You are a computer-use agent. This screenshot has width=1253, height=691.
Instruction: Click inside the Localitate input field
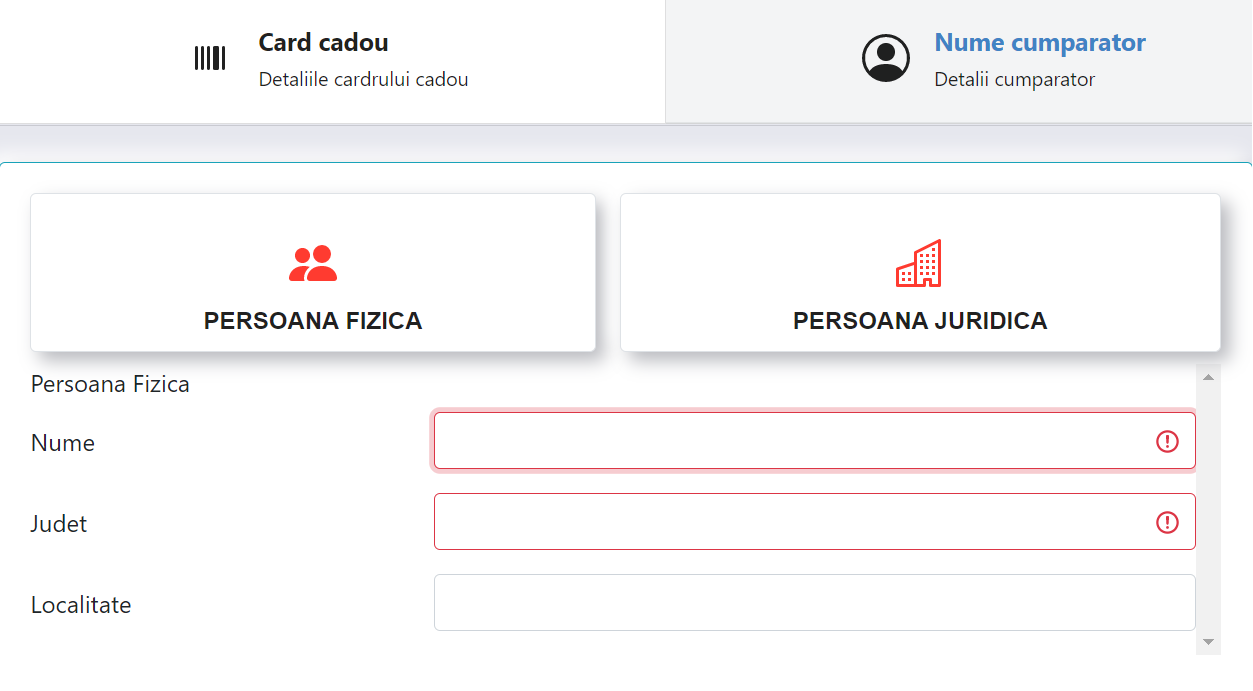815,602
